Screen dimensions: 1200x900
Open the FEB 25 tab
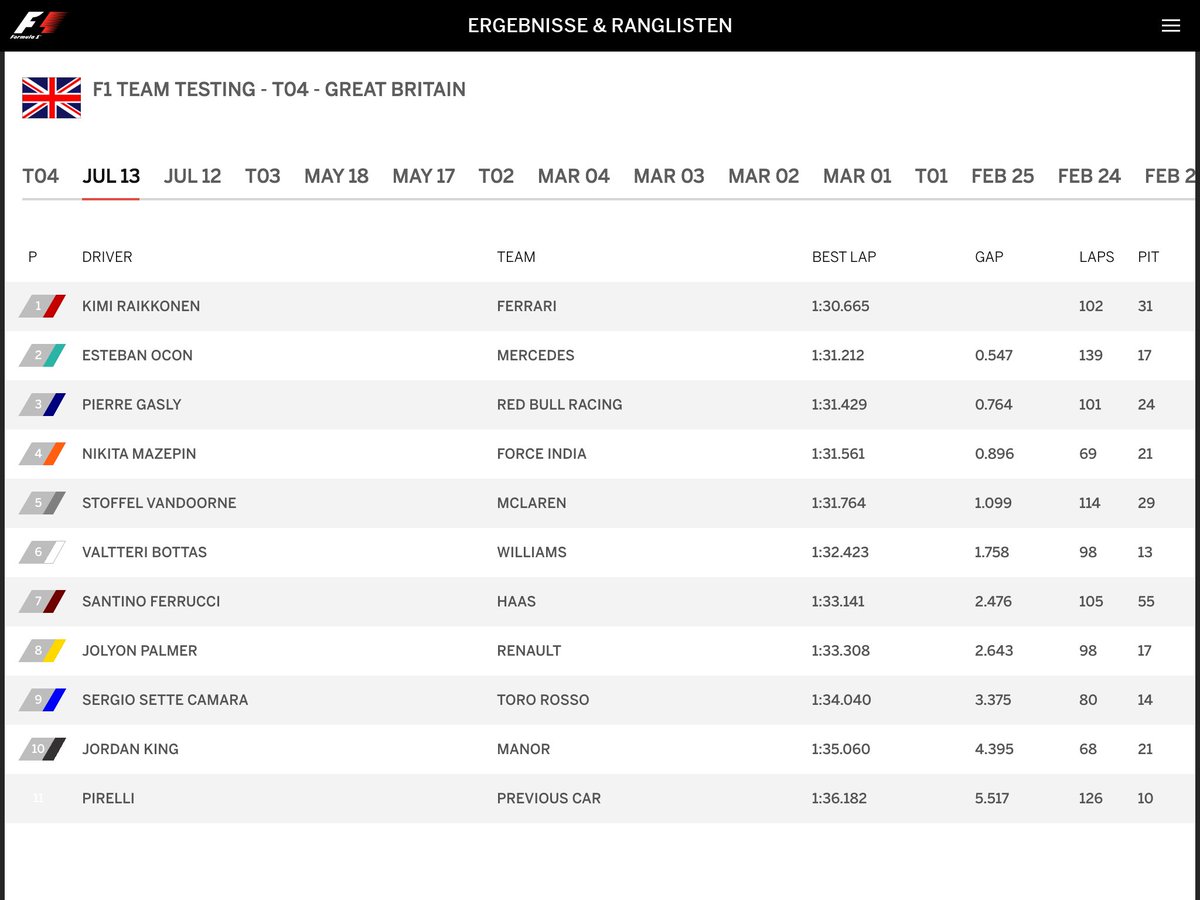1002,176
